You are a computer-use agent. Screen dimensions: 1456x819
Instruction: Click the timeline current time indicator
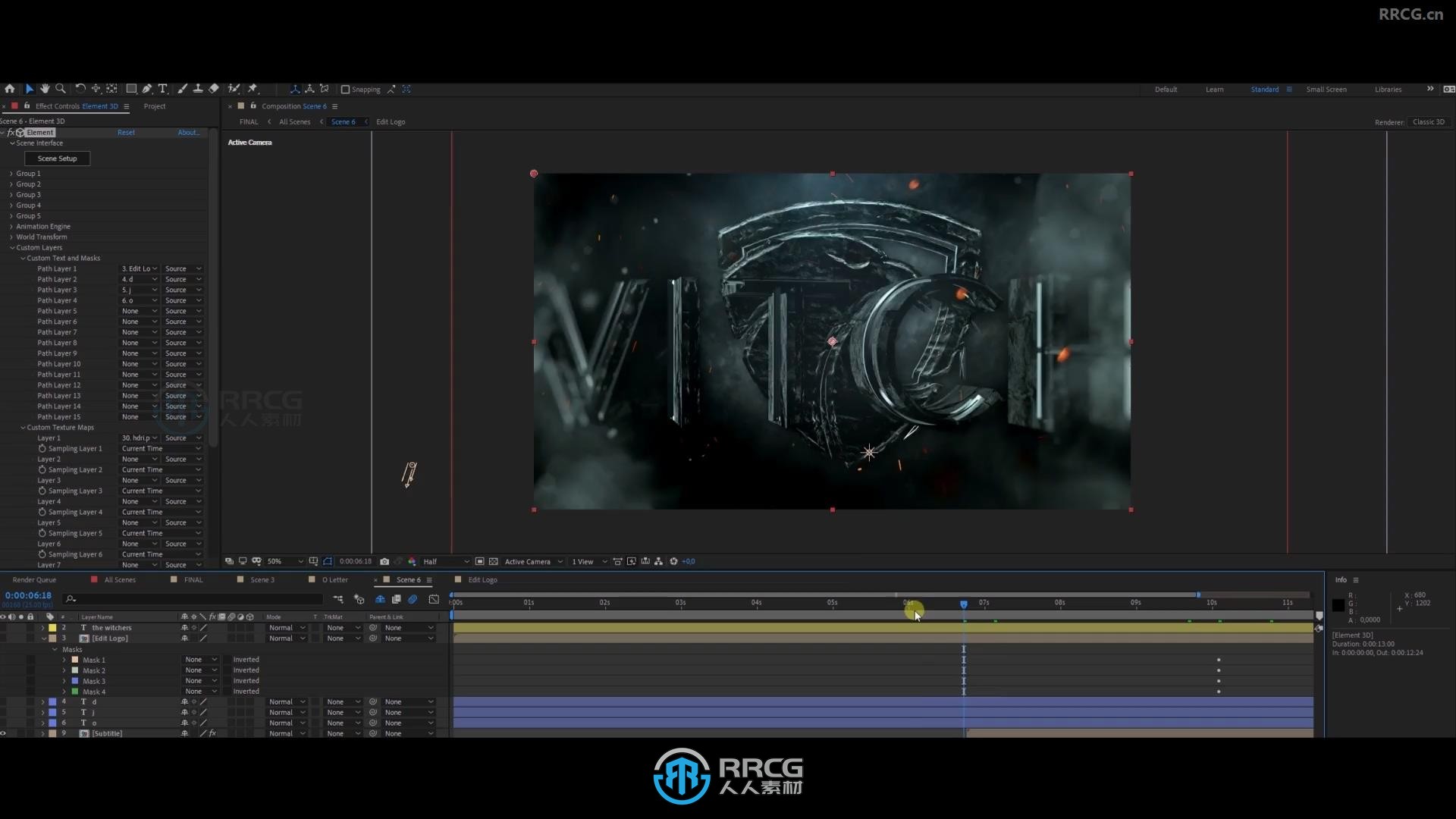(964, 604)
